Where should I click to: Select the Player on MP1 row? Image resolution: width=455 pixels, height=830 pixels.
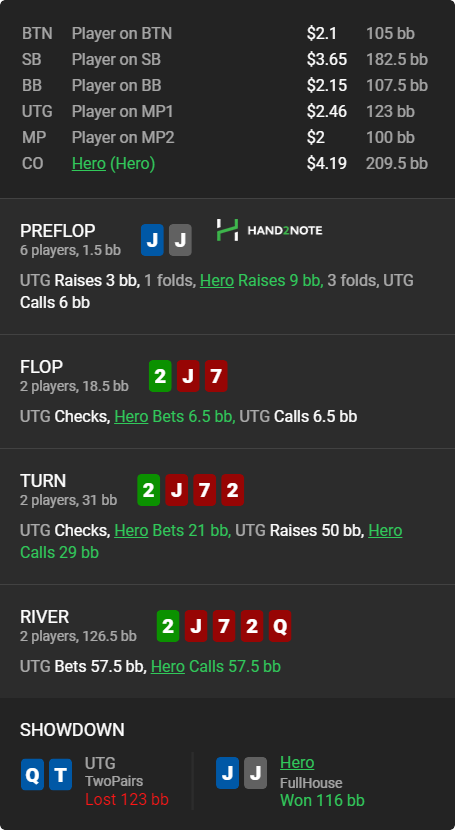225,111
